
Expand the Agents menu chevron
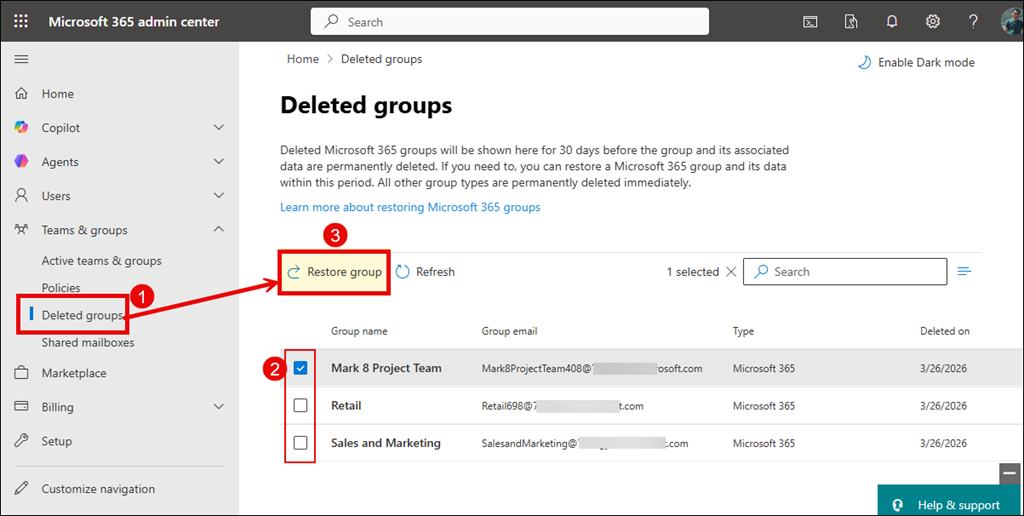[x=219, y=161]
